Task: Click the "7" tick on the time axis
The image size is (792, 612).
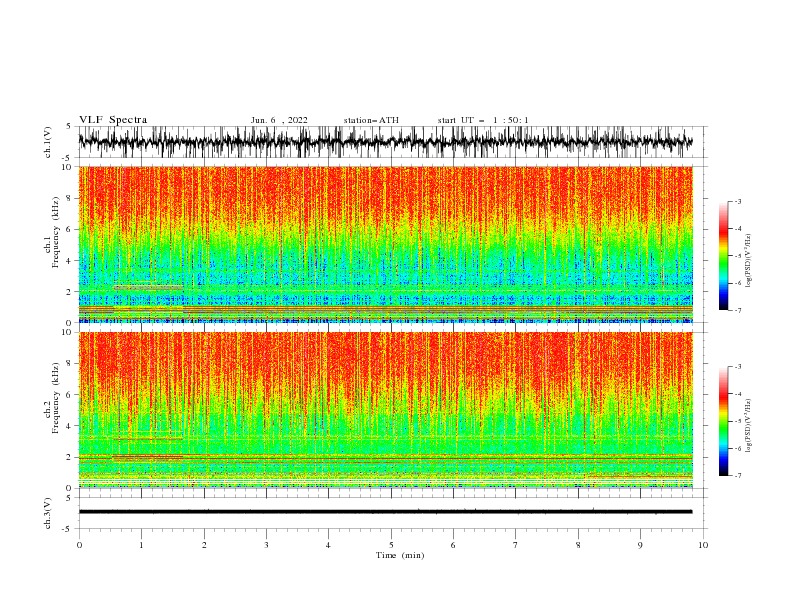Action: [x=516, y=545]
